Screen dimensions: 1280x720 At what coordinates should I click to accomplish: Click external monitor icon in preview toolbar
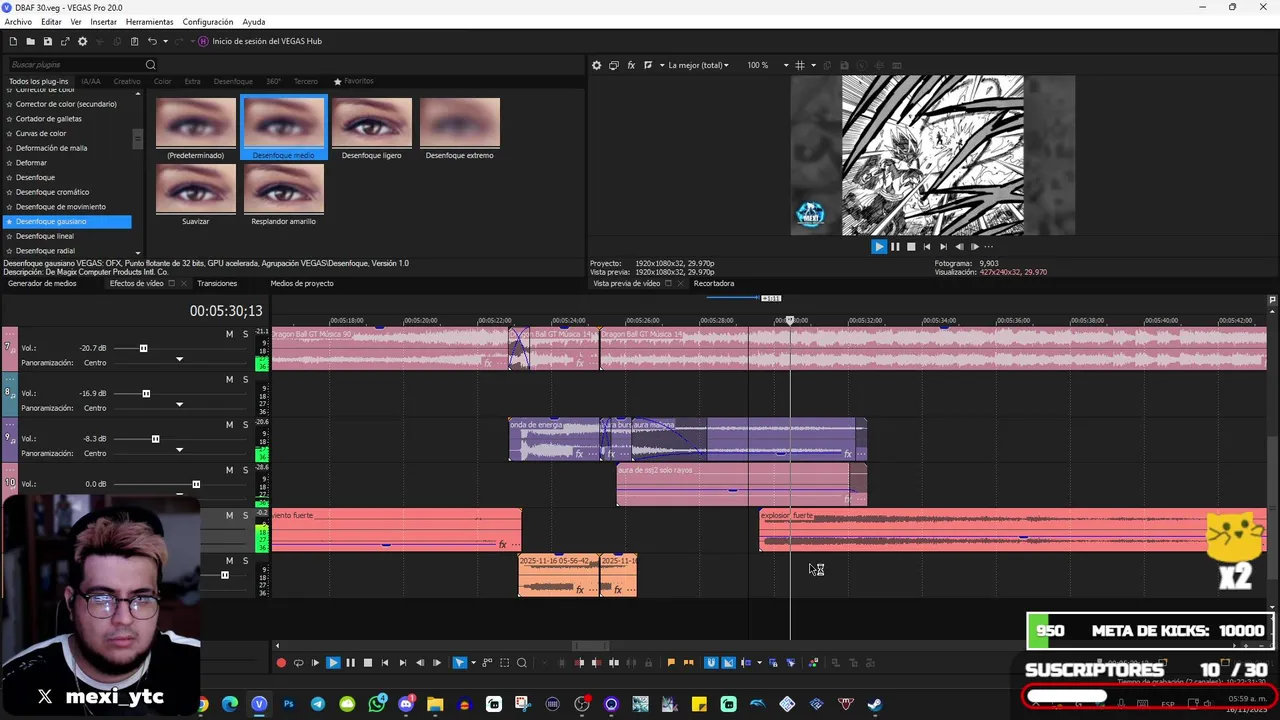pyautogui.click(x=614, y=65)
